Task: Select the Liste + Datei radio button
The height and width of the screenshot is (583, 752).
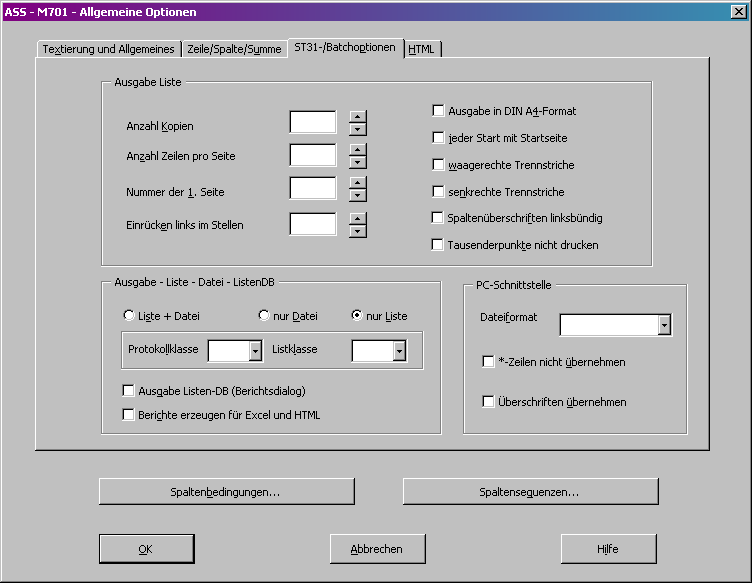Action: (129, 316)
